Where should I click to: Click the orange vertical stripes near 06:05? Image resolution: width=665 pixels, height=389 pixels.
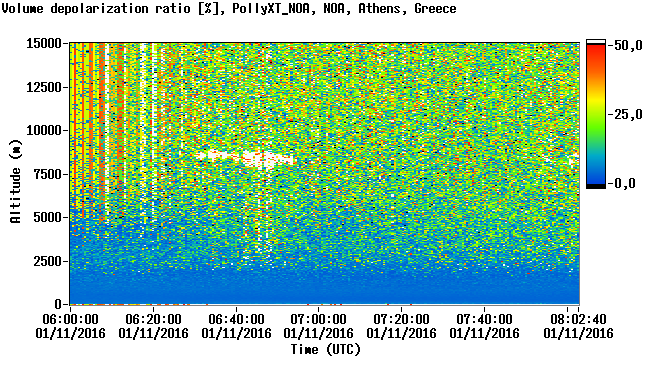pos(90,127)
